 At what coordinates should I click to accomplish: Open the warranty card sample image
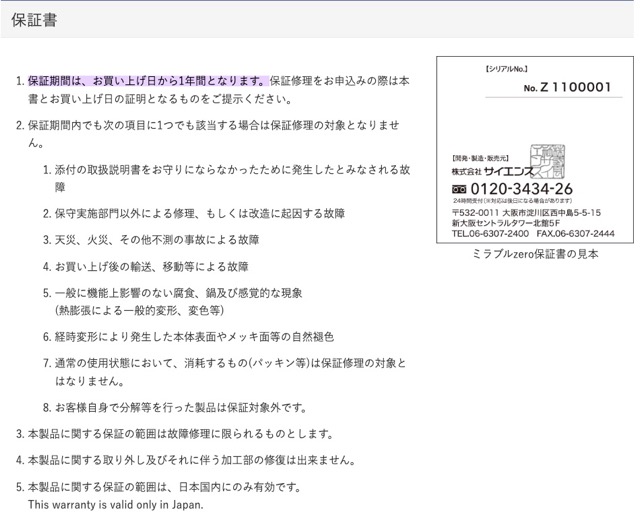[x=534, y=150]
